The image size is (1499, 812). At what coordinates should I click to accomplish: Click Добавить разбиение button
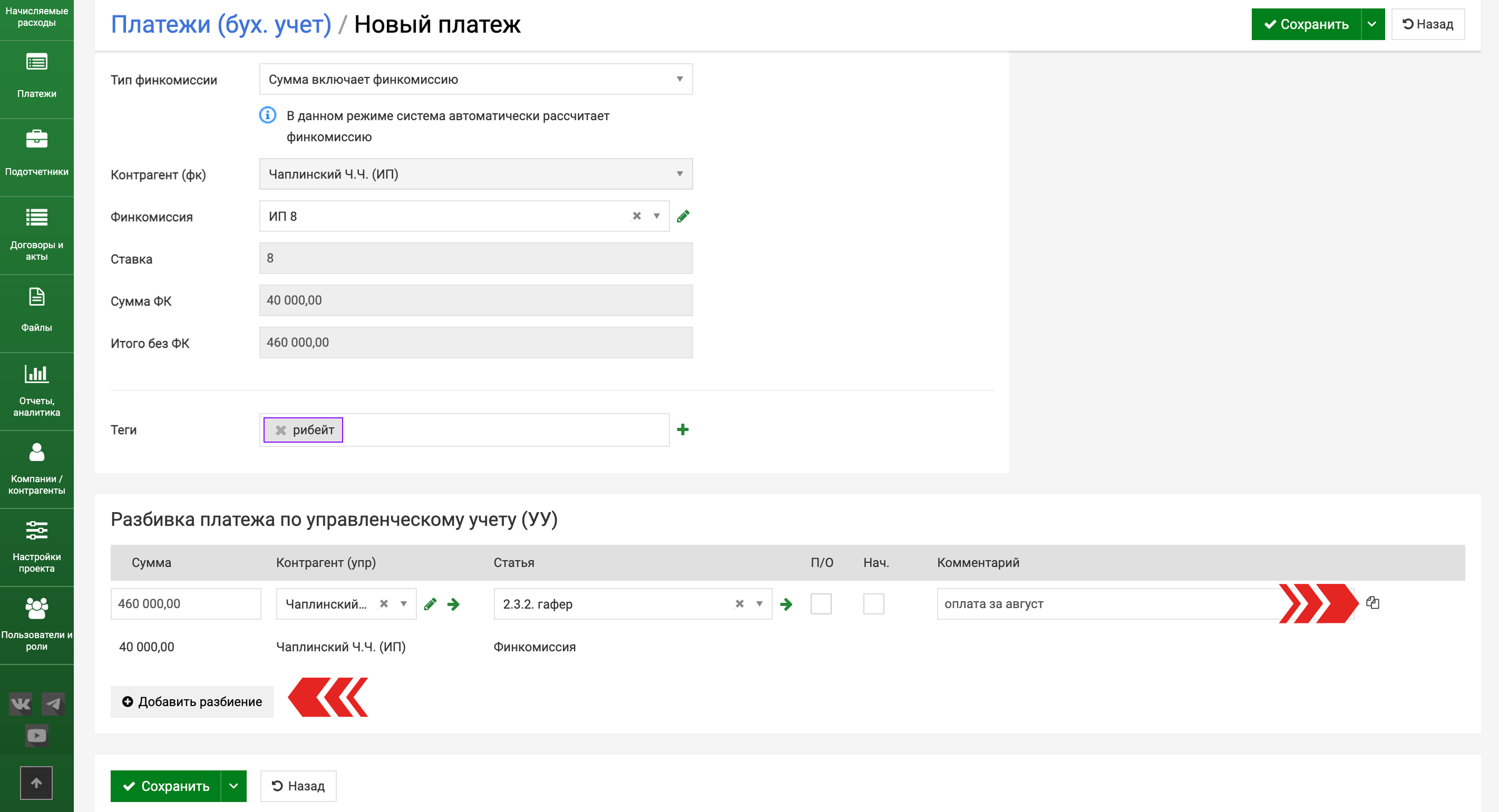point(192,701)
